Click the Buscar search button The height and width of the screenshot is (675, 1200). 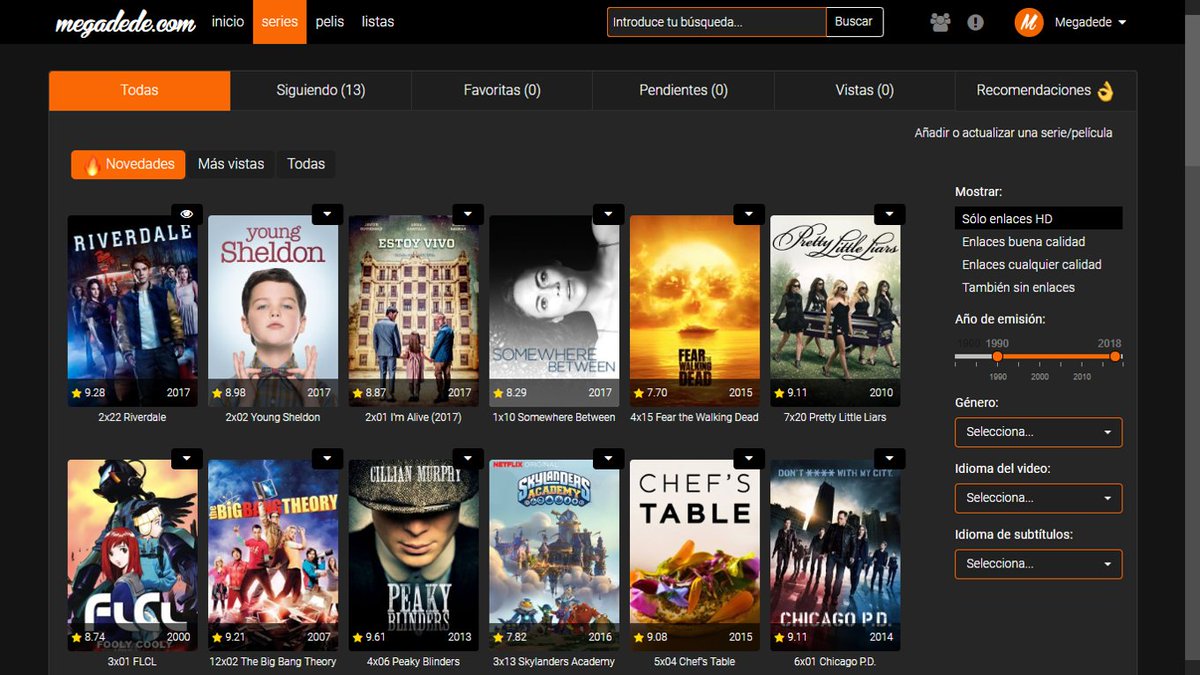[x=854, y=22]
